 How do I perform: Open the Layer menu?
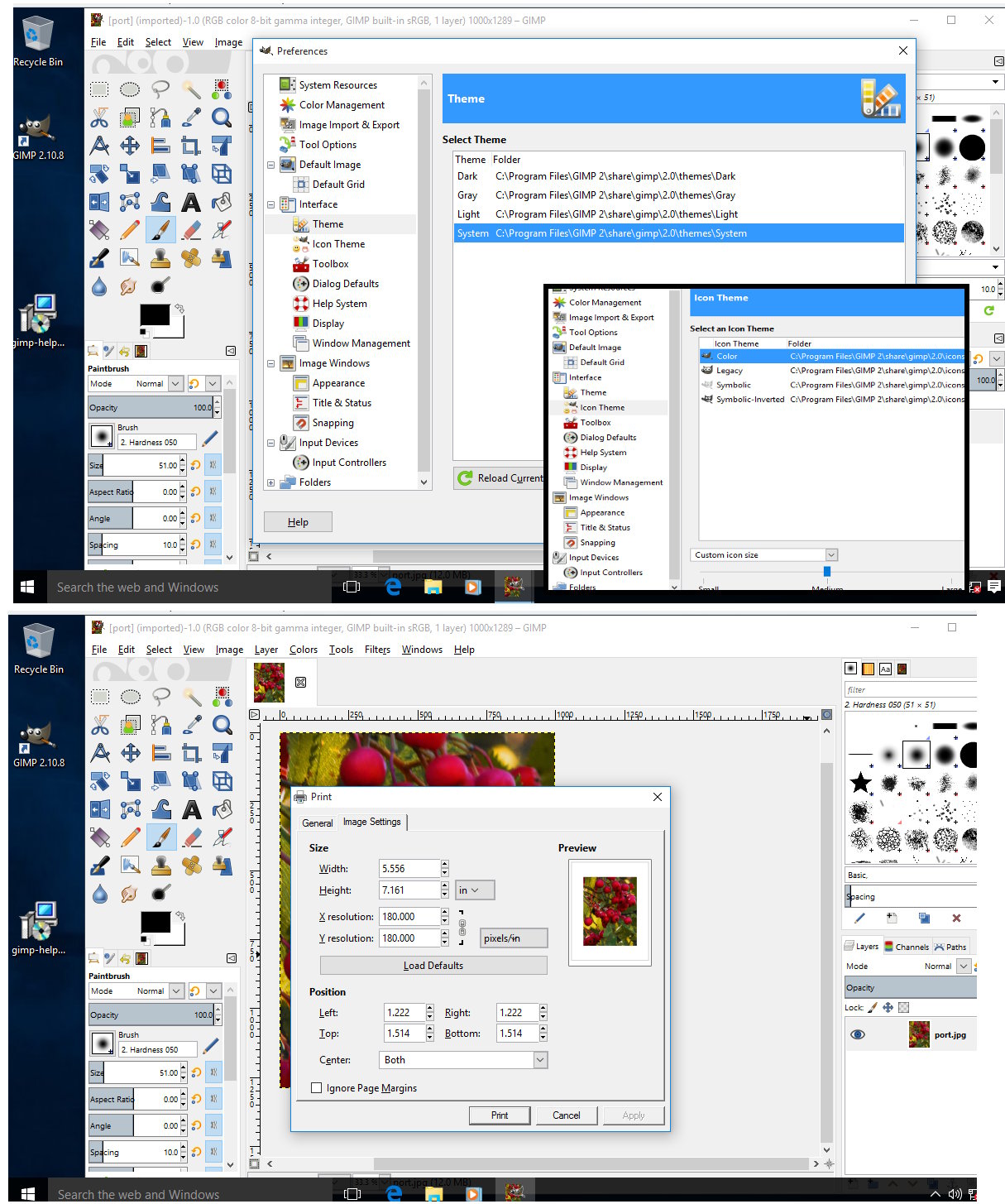[x=266, y=650]
